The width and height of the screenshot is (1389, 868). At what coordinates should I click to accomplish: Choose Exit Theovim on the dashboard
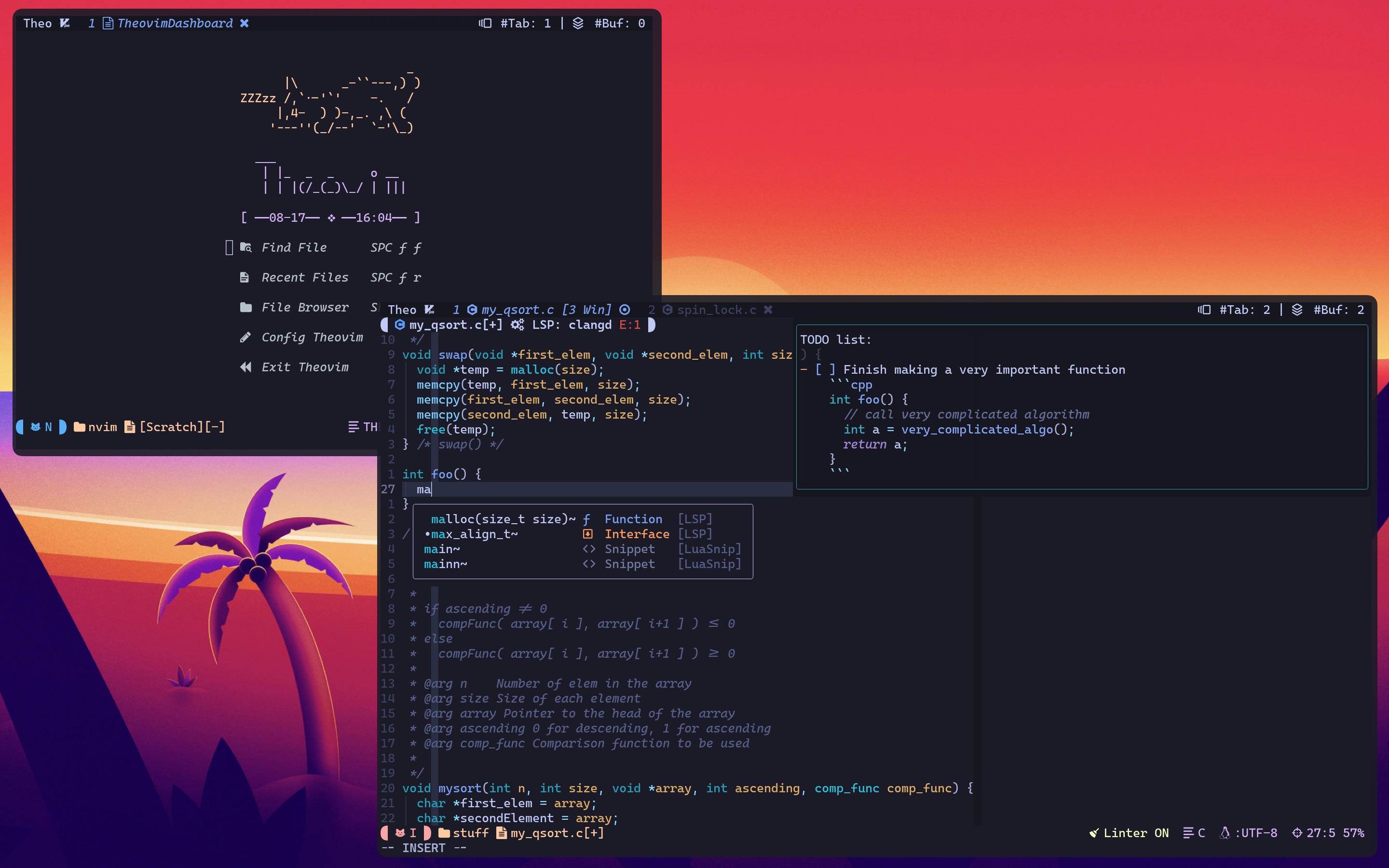pyautogui.click(x=294, y=367)
